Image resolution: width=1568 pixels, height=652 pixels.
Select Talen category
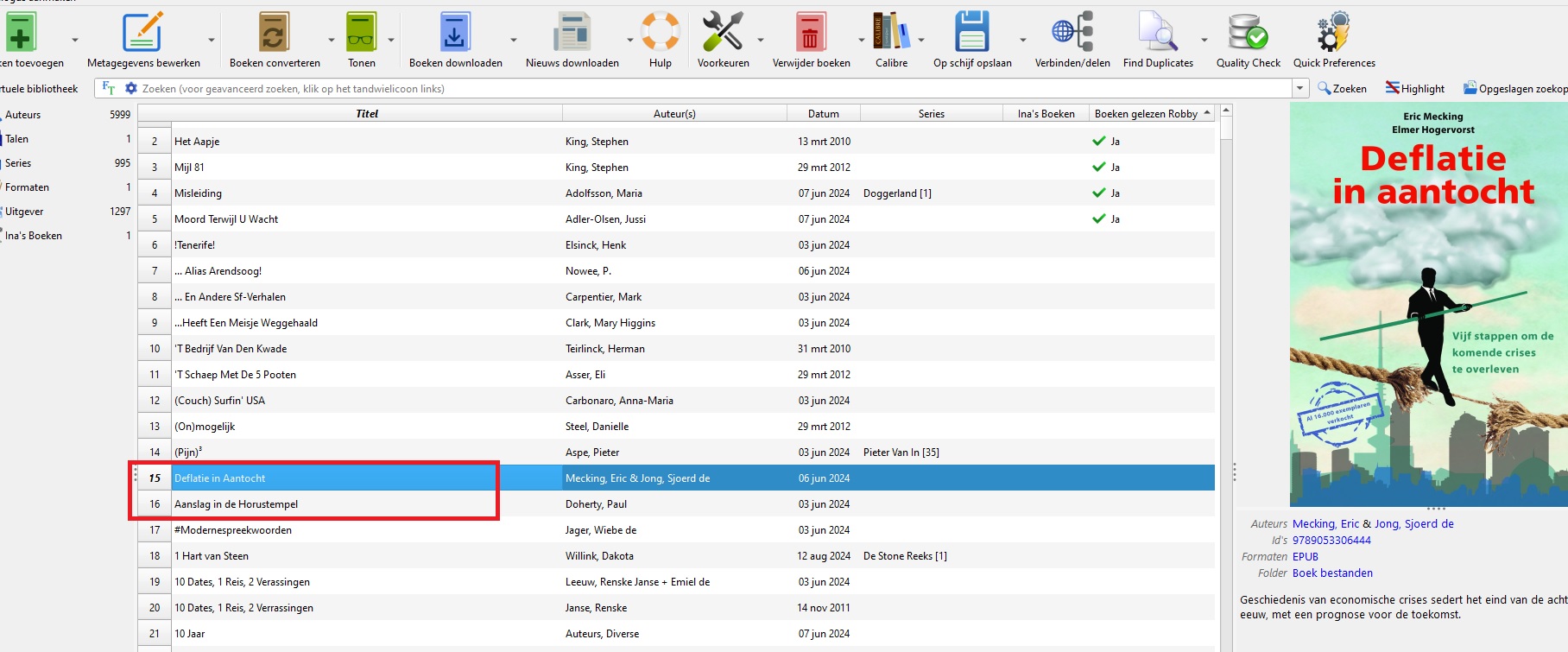tap(16, 139)
